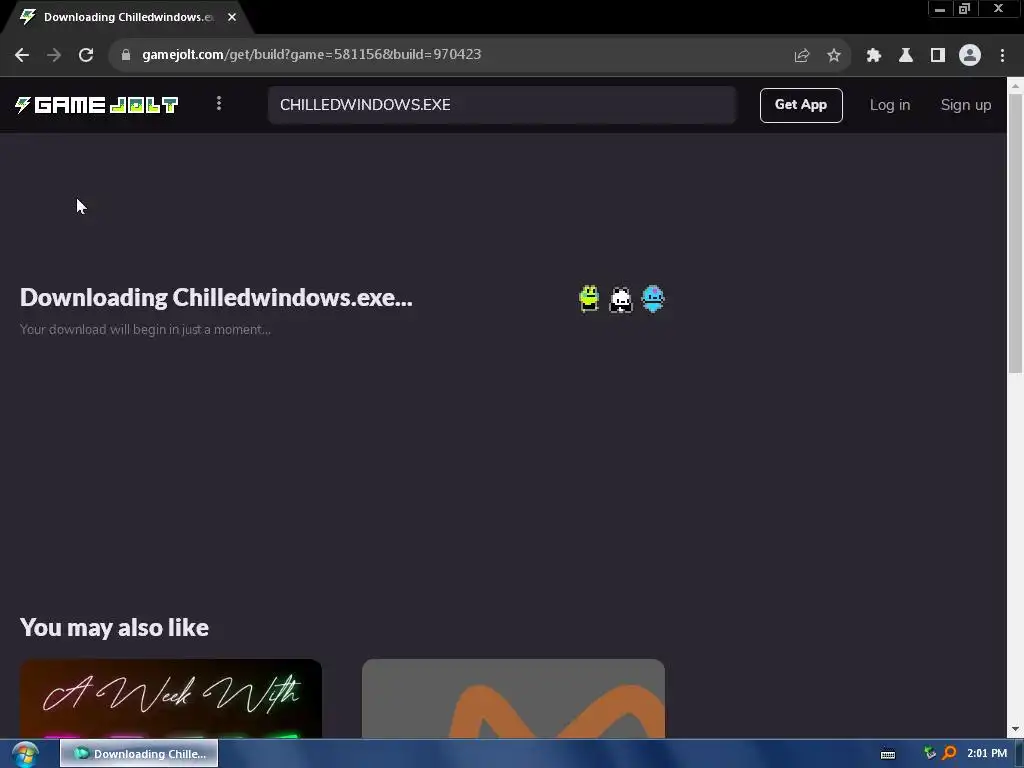Viewport: 1024px width, 768px height.
Task: Open the Windows Start button
Action: tap(25, 754)
